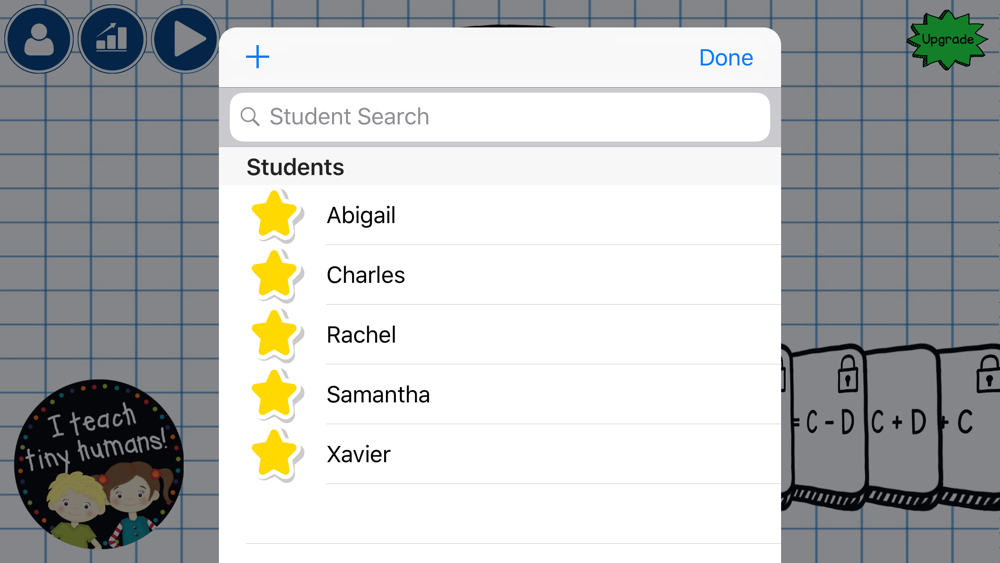Tap the star beside Charles
The image size is (1000, 563).
[x=276, y=275]
